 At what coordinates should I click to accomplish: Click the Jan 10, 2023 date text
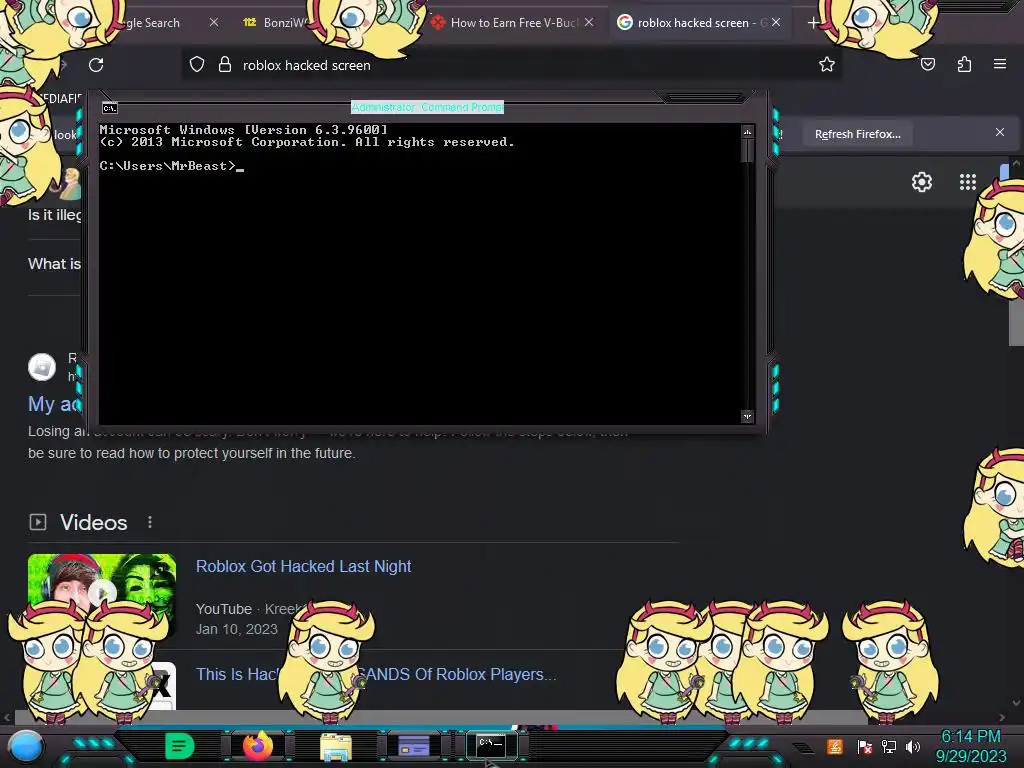point(236,629)
